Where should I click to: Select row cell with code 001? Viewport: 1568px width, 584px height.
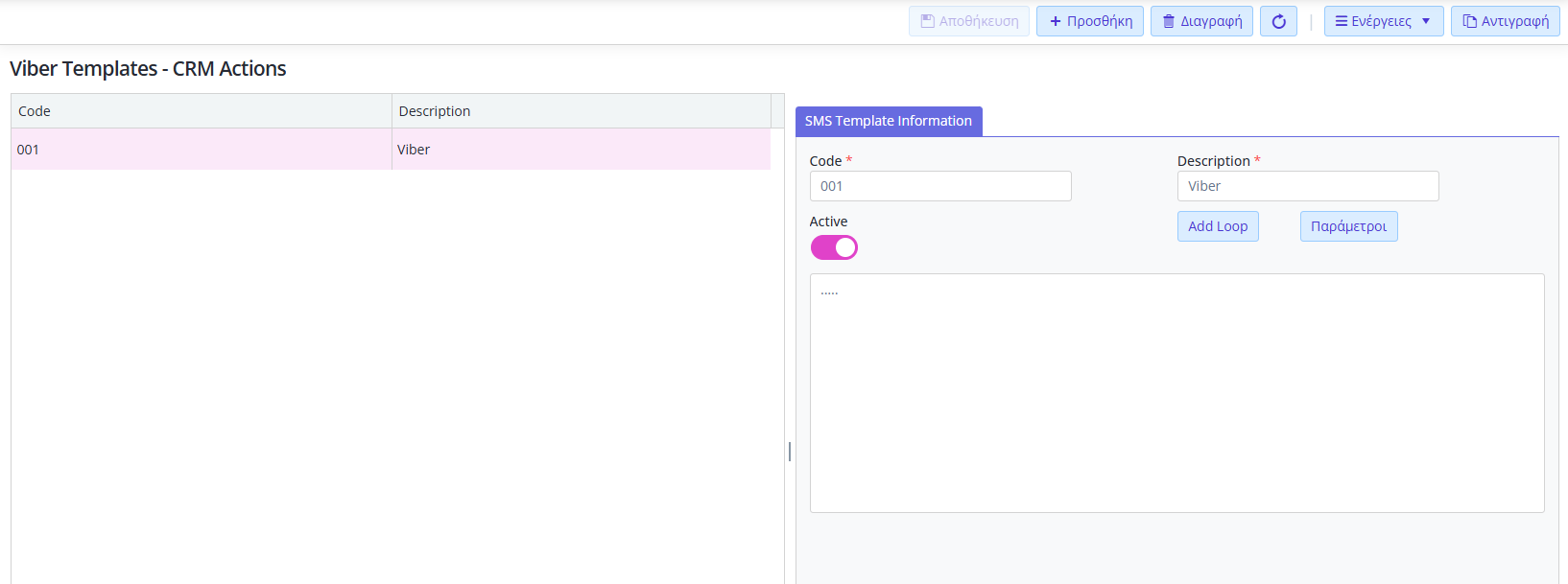[202, 150]
